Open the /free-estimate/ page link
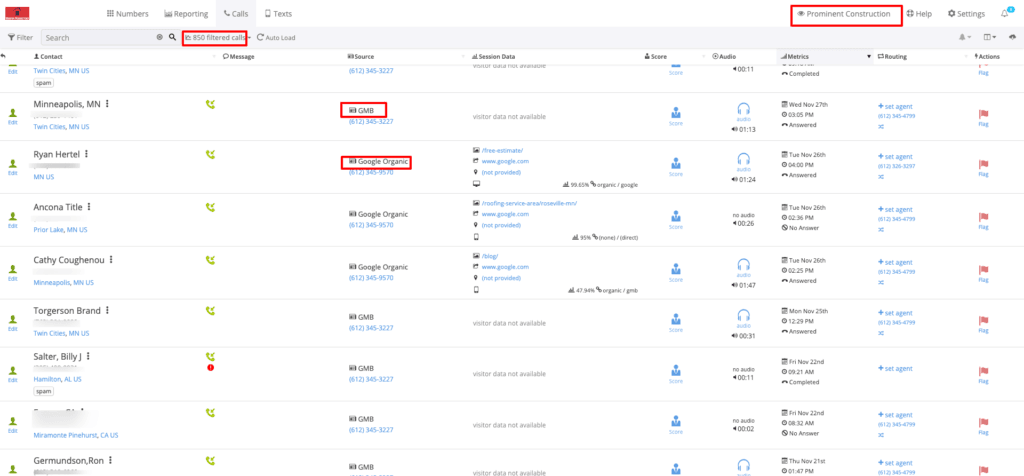1024x476 pixels. pyautogui.click(x=504, y=149)
